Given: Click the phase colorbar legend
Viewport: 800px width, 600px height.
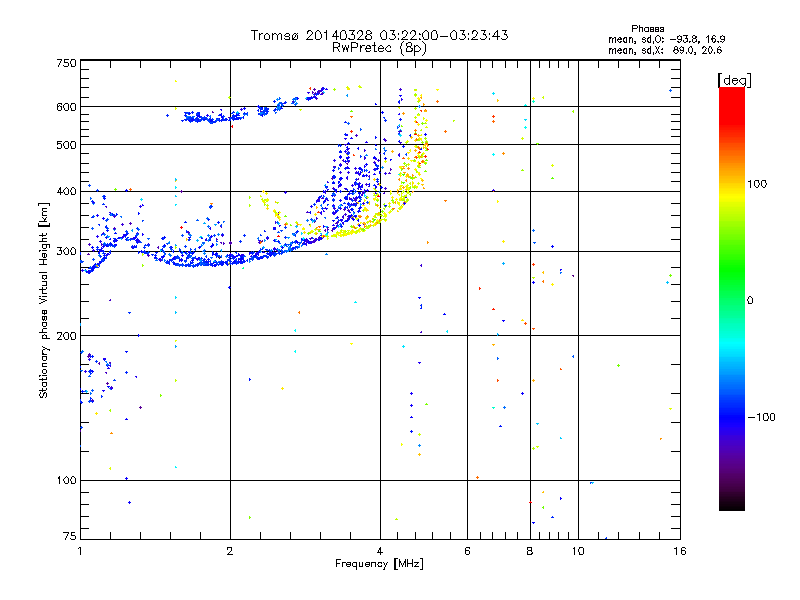Looking at the screenshot, I should 732,298.
